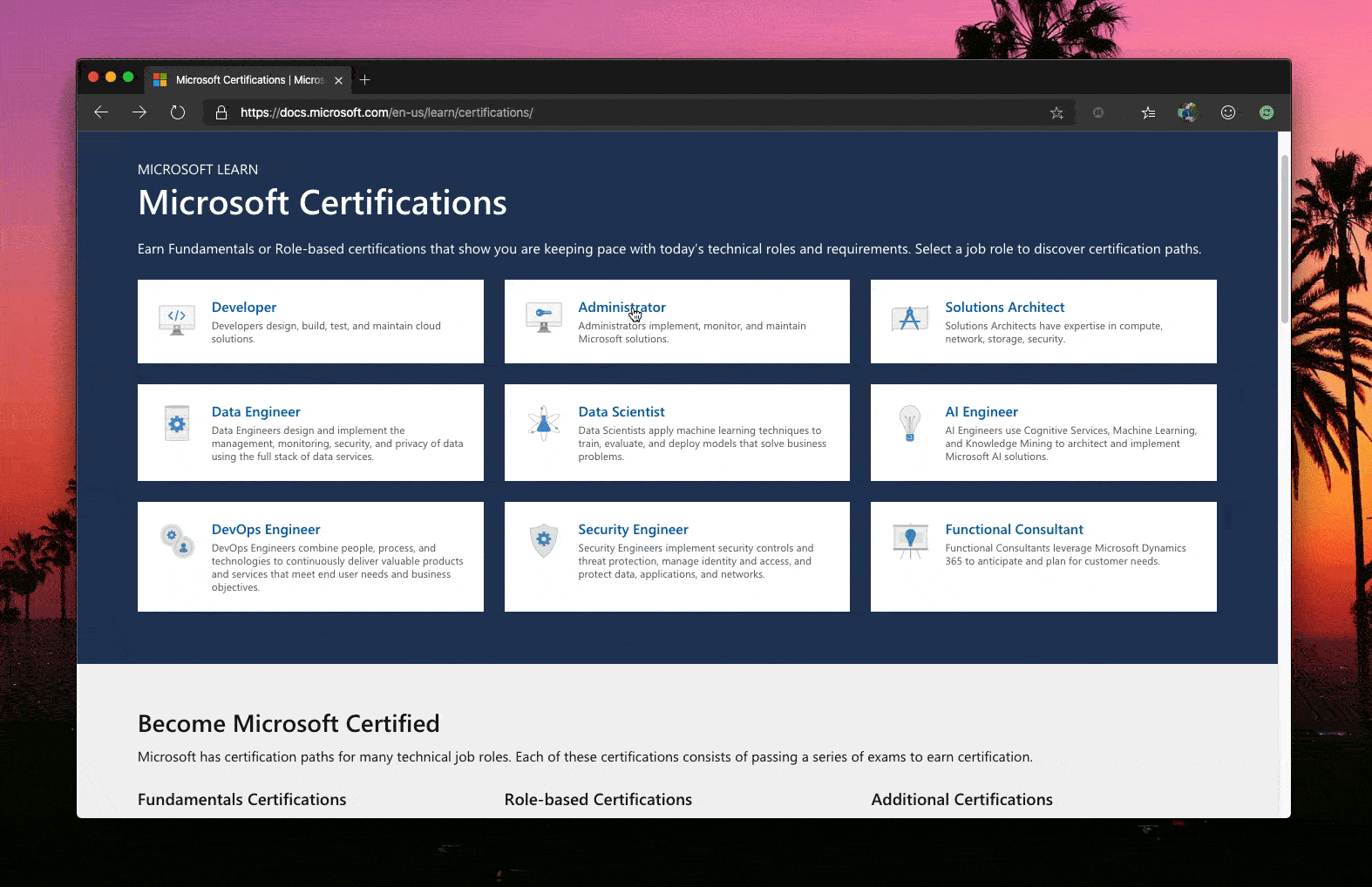Click the Microsoft Certifications page heading
1372x887 pixels.
323,202
